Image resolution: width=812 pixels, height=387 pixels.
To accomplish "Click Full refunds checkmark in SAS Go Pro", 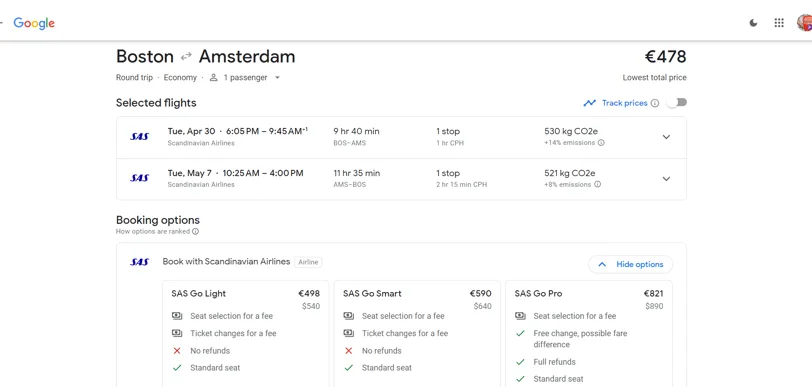I will click(520, 362).
